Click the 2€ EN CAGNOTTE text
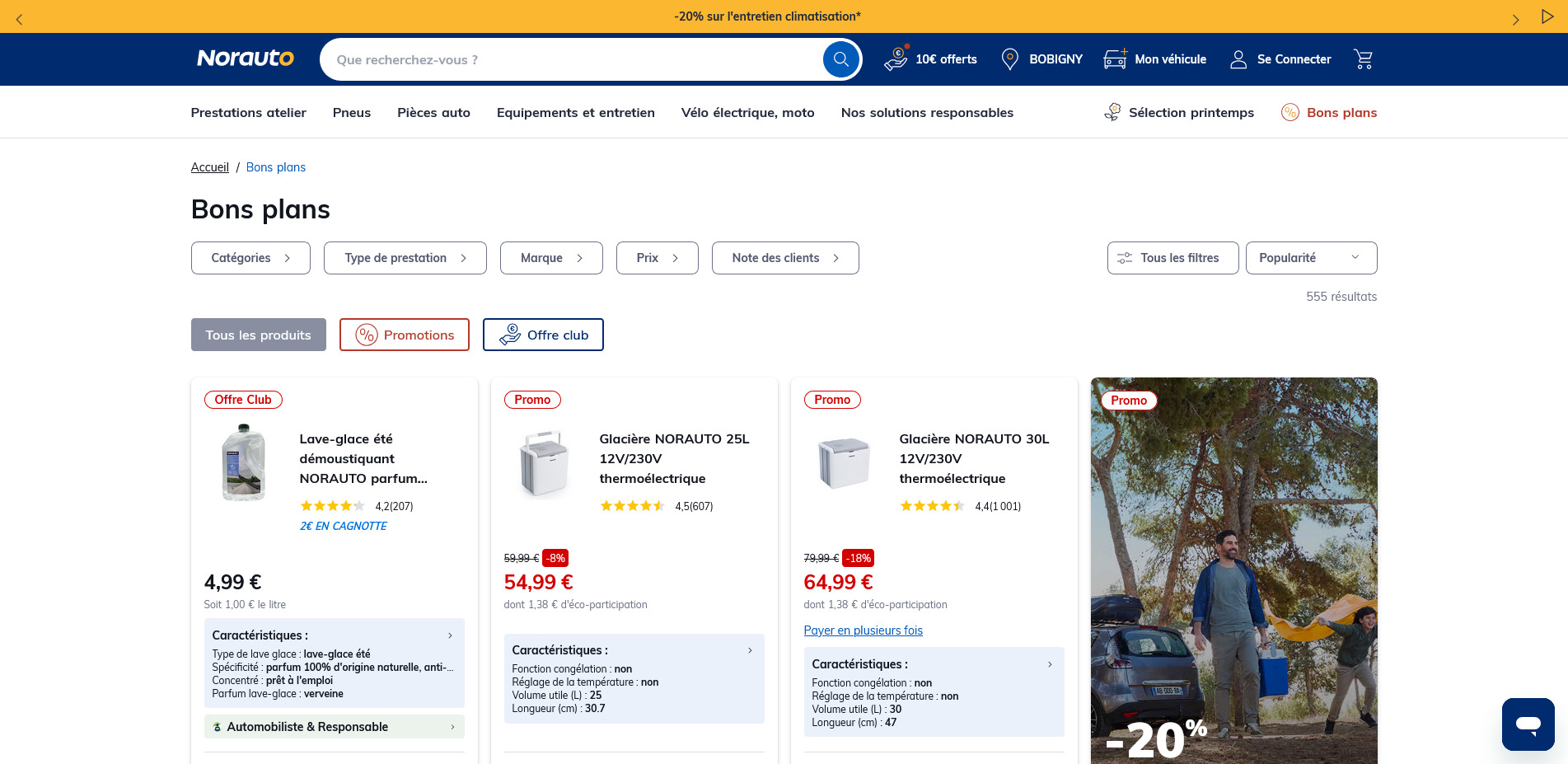This screenshot has width=1568, height=764. tap(343, 526)
